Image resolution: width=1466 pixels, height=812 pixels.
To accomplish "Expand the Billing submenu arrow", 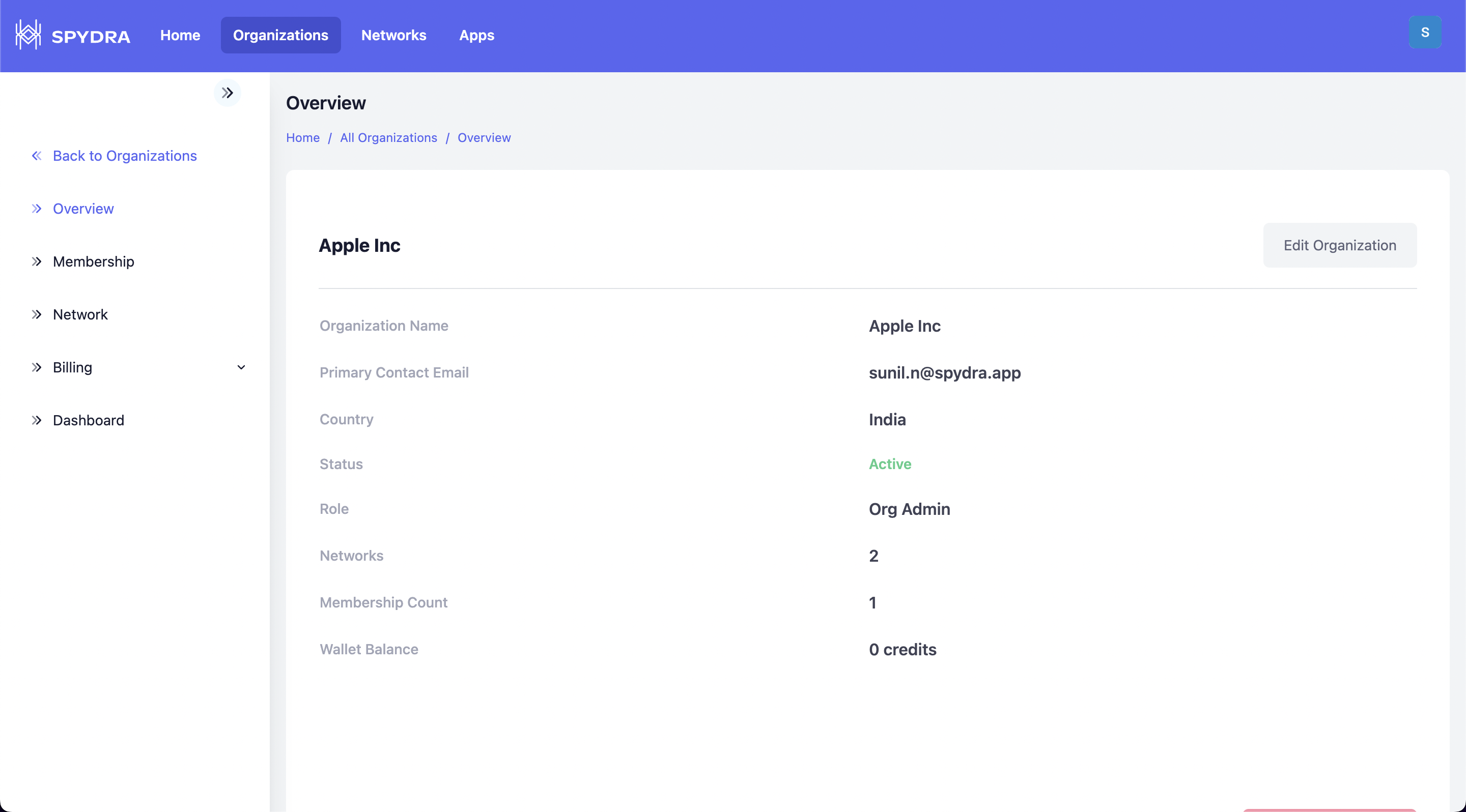I will tap(241, 367).
